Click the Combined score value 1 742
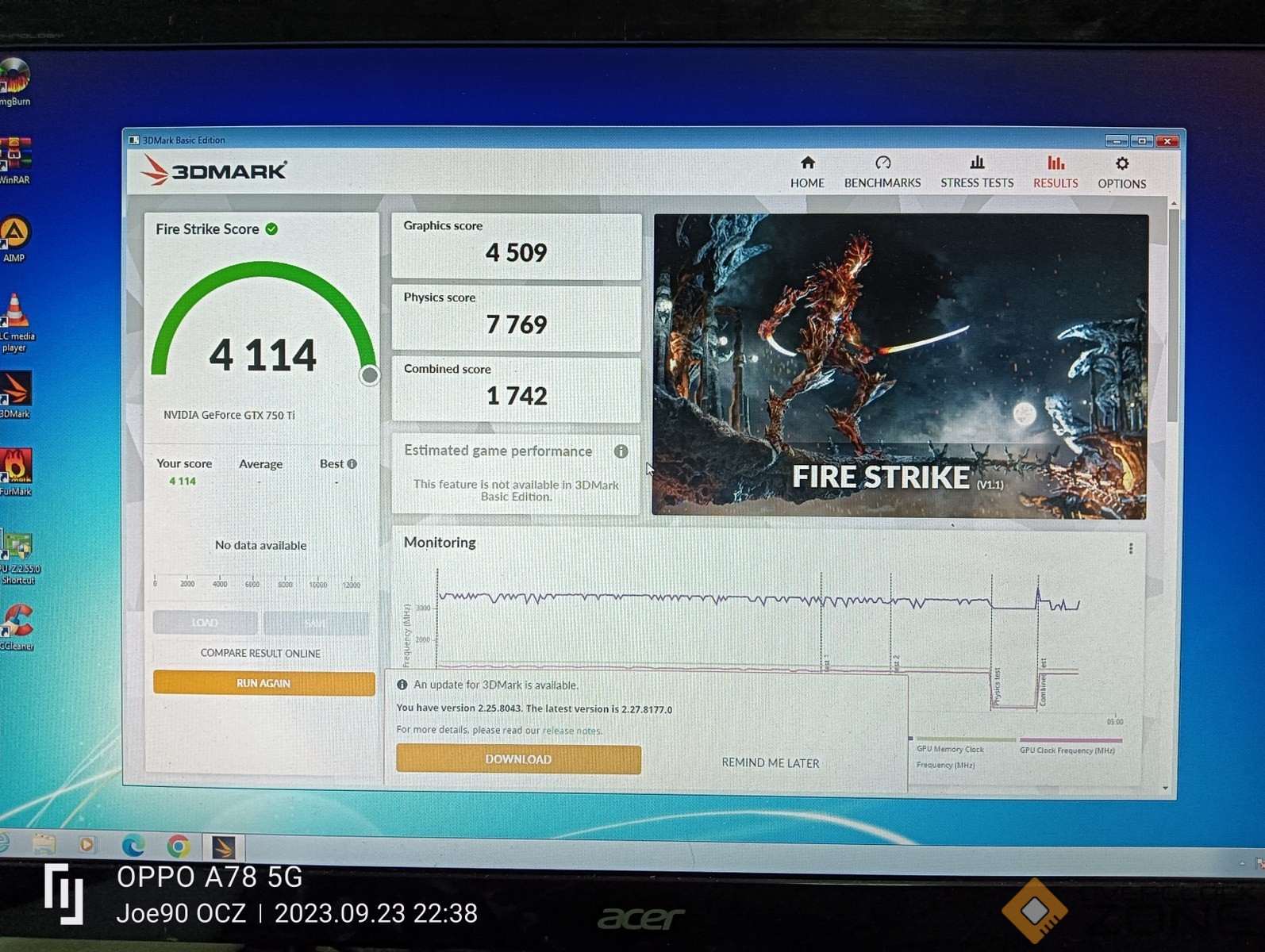The width and height of the screenshot is (1265, 952). 516,396
